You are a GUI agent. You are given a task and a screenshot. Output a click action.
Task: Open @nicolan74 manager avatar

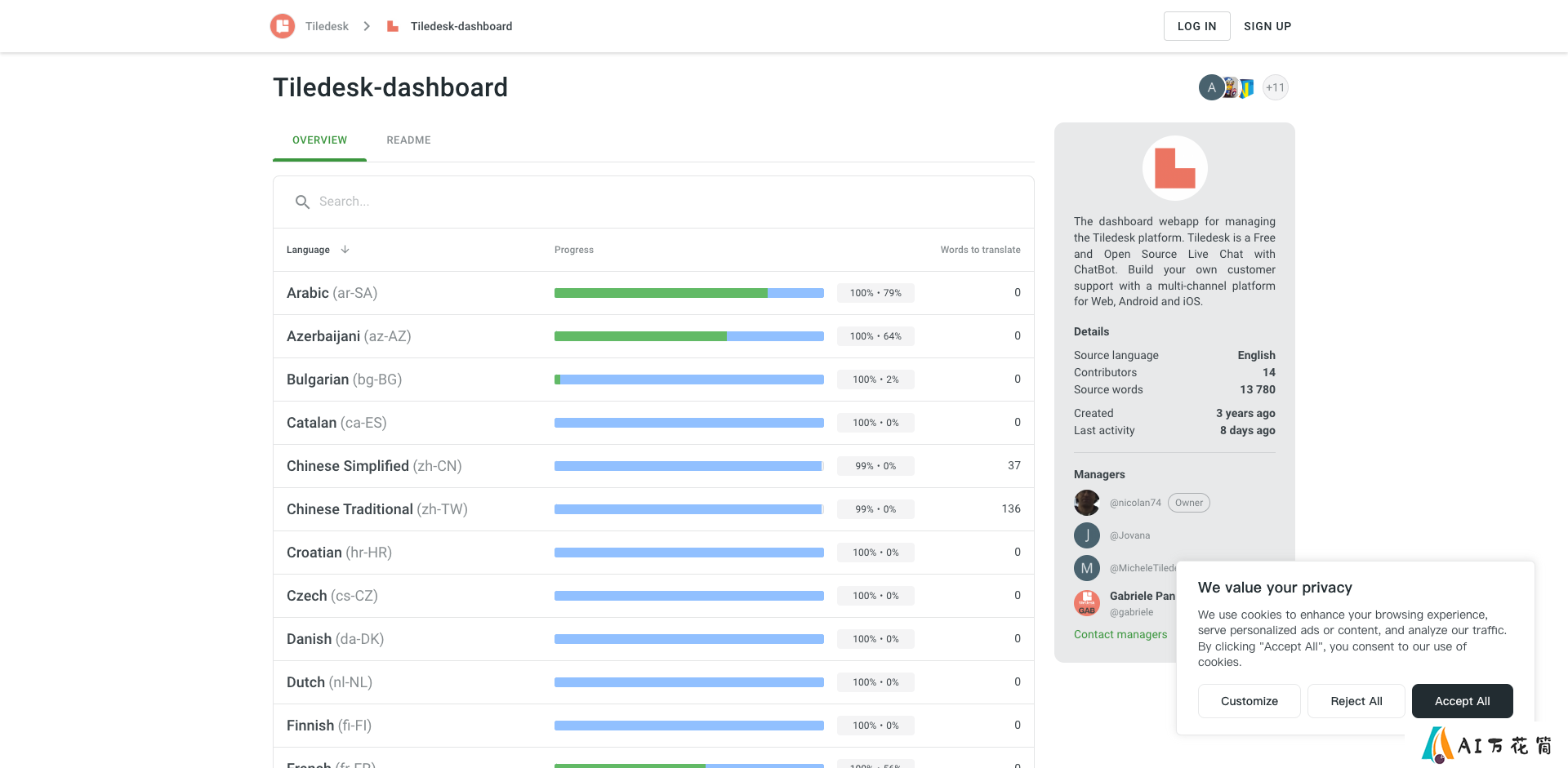(x=1087, y=503)
